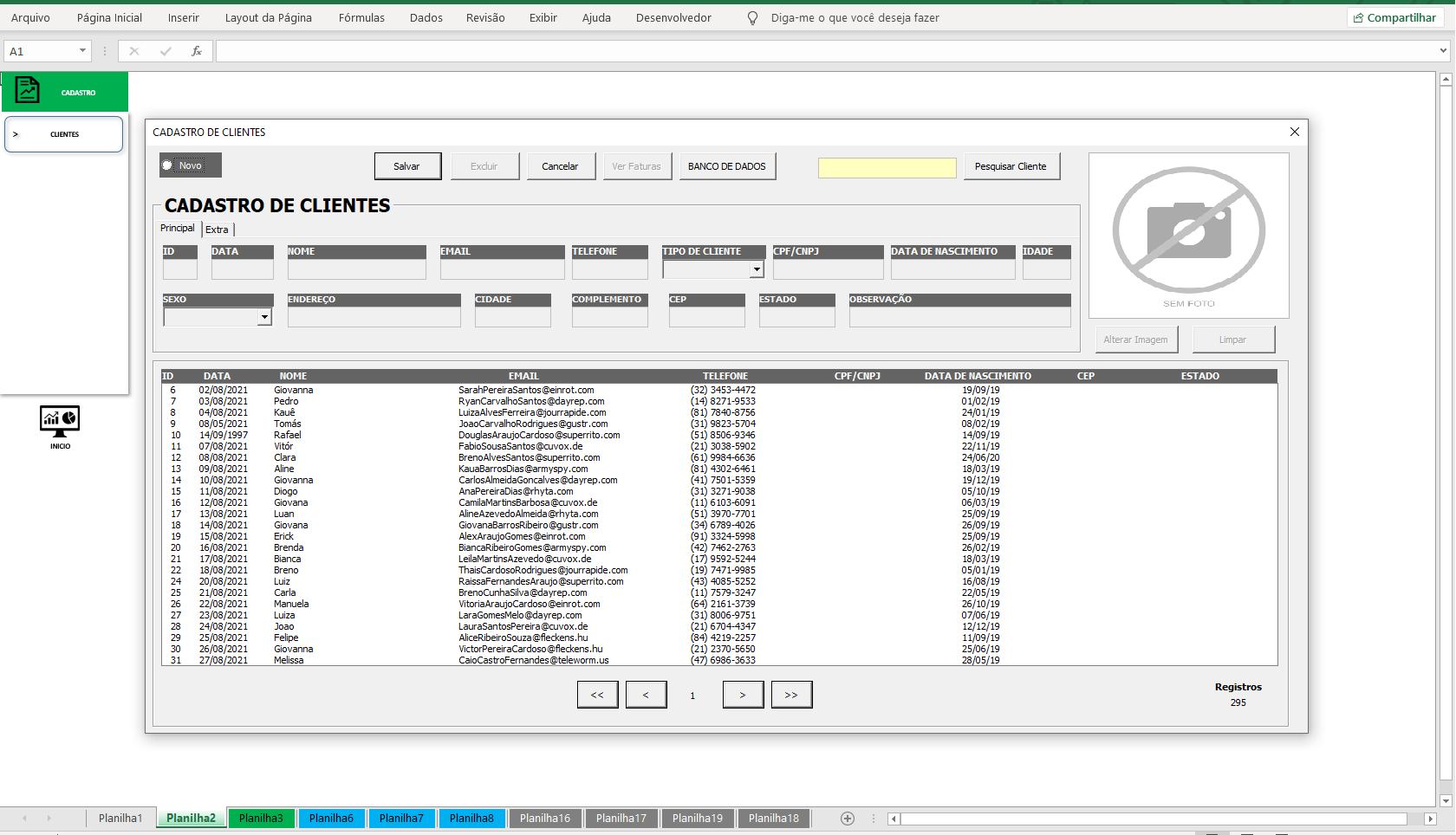The image size is (1456, 835).
Task: Click the horizontal scrollbar right arrow
Action: coord(1431,819)
